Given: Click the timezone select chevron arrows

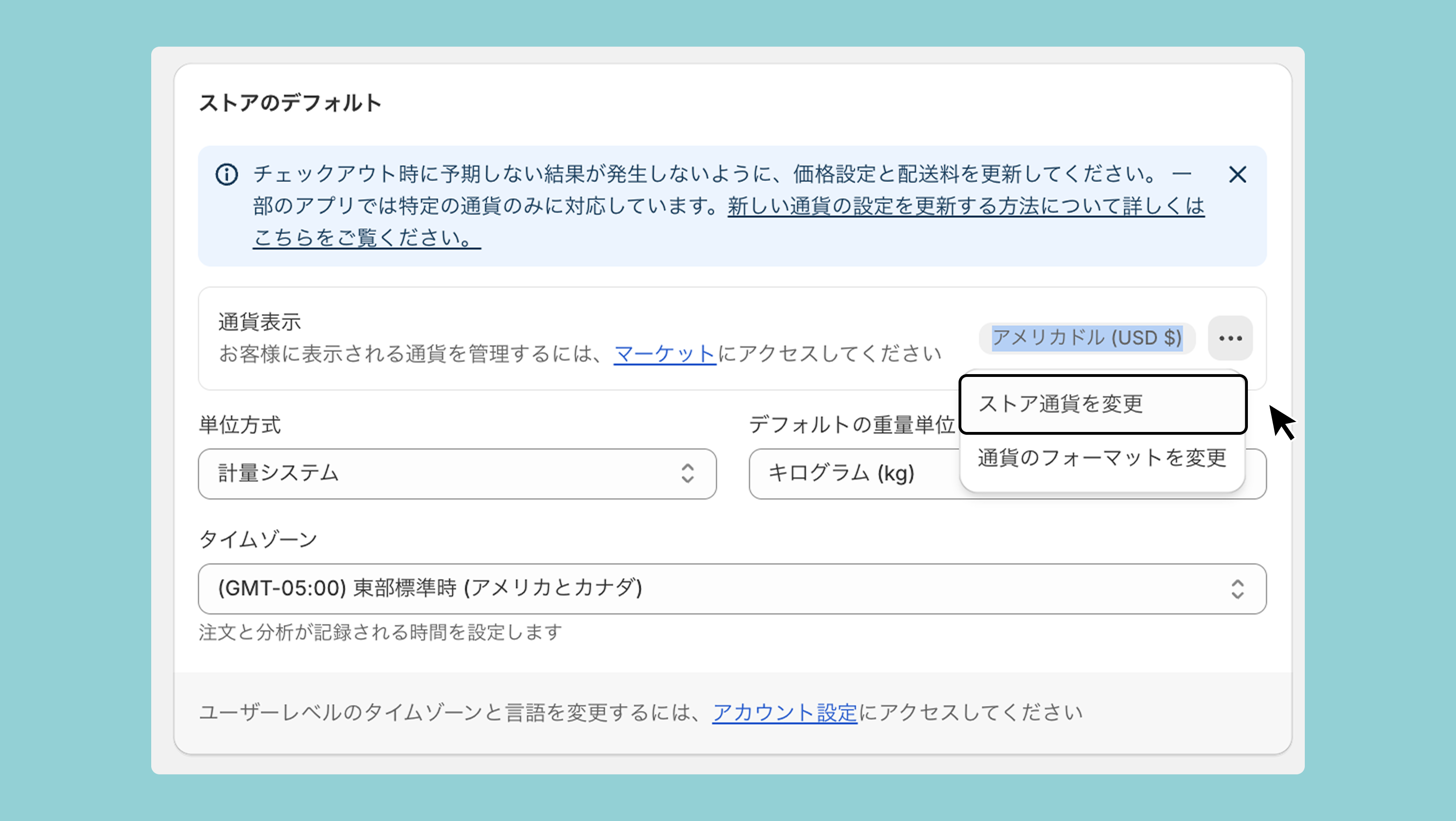Looking at the screenshot, I should [1237, 589].
